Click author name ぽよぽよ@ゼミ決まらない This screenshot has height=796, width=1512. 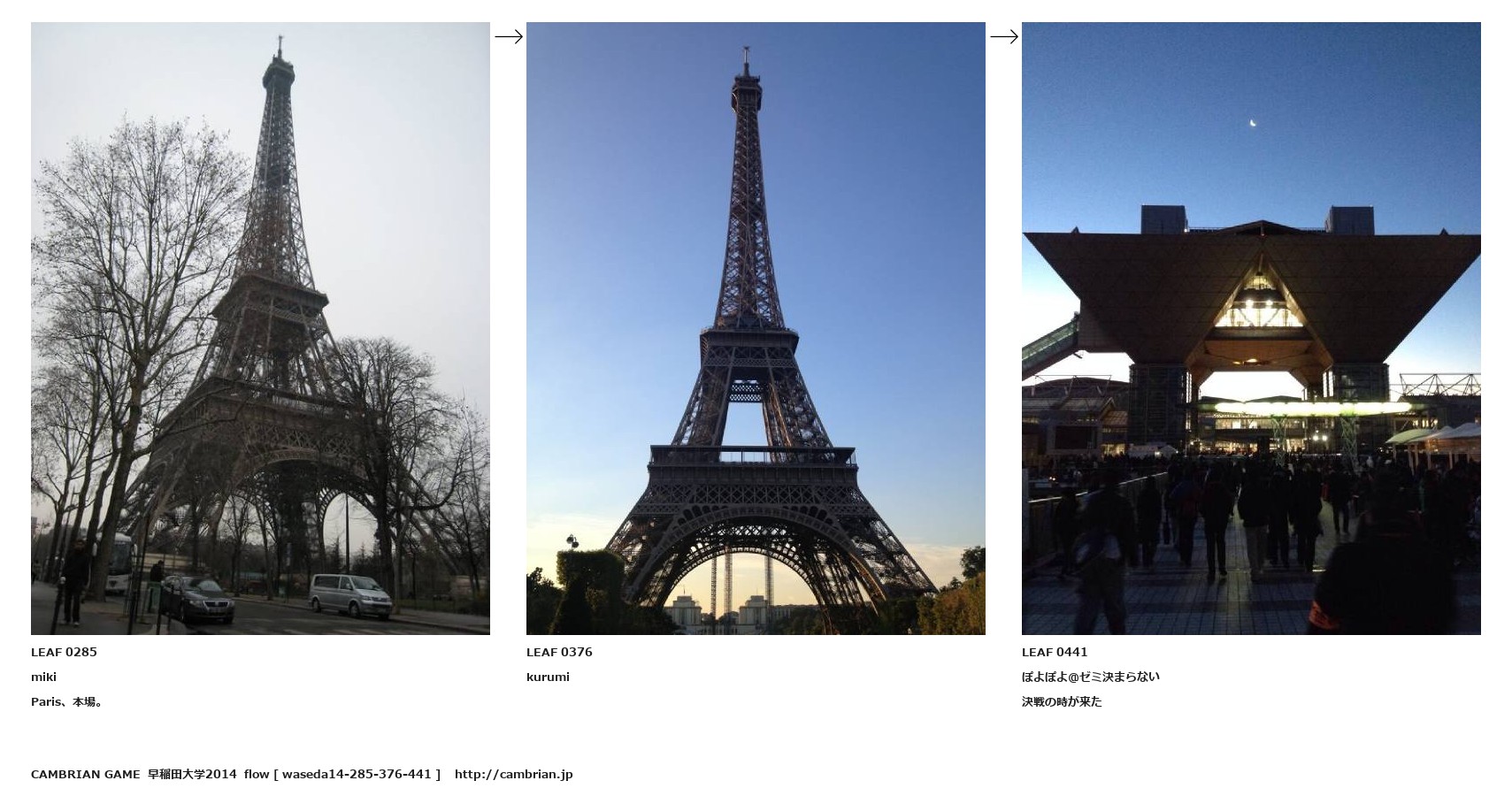(1090, 677)
